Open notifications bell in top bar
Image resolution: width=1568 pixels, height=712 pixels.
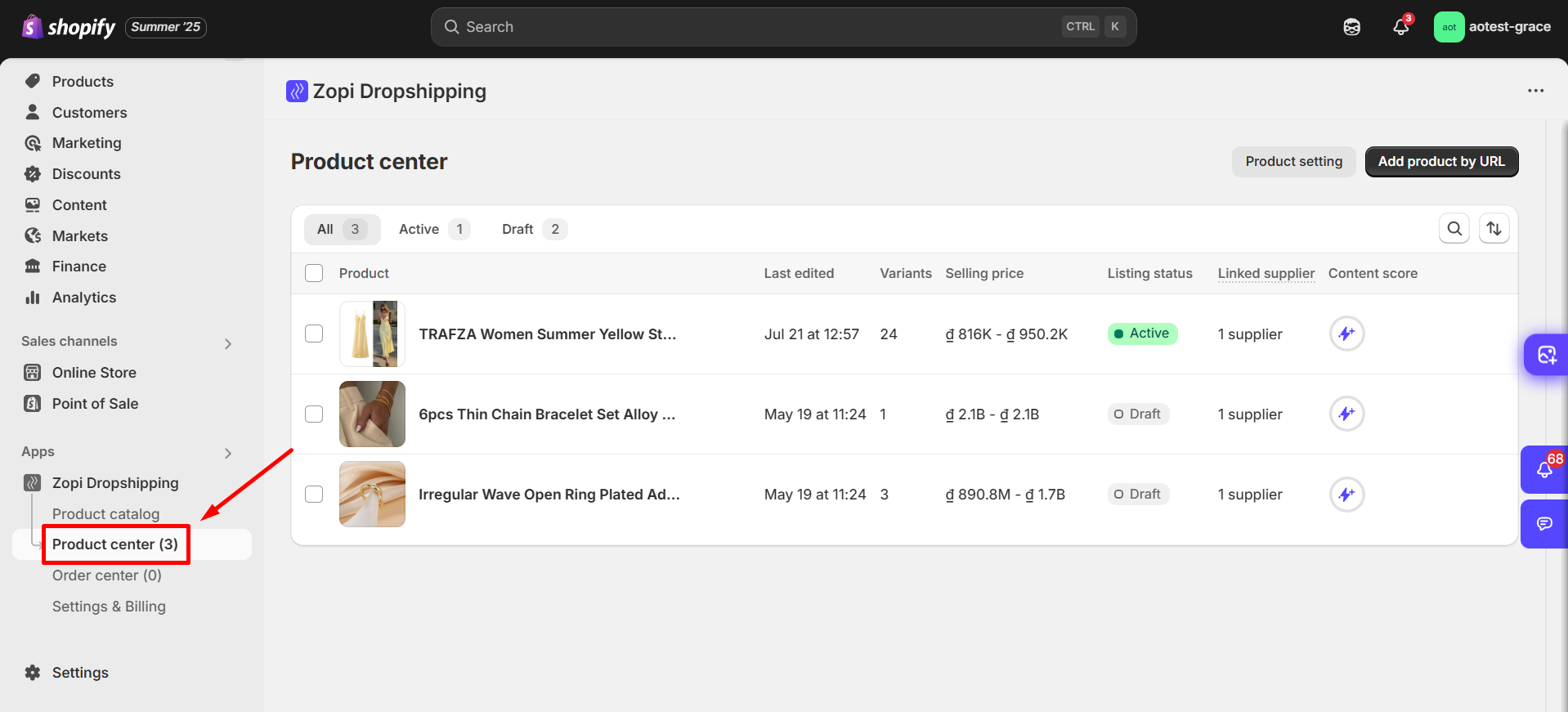tap(1401, 27)
